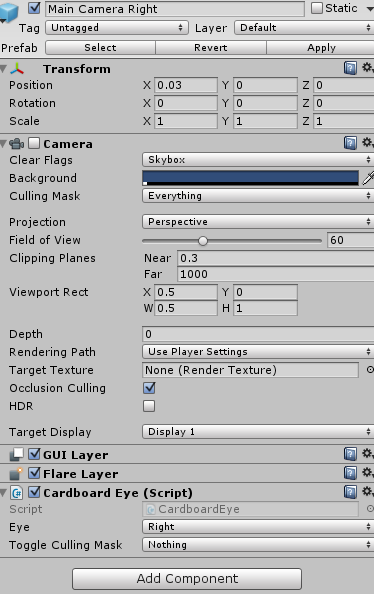Click the prefab Revert button
This screenshot has width=374, height=594.
pos(211,48)
